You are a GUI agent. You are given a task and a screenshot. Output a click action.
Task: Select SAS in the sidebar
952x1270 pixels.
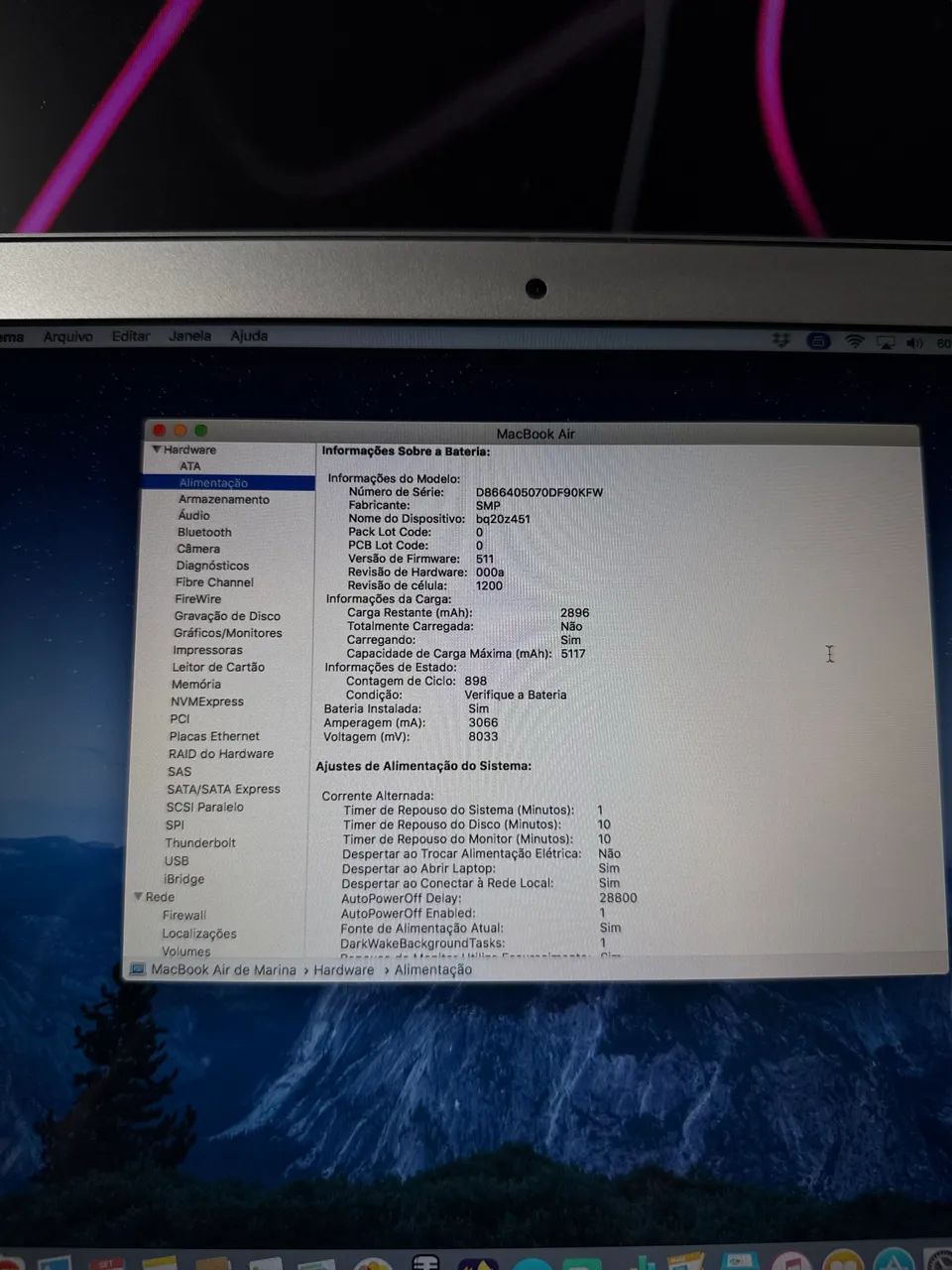coord(179,772)
